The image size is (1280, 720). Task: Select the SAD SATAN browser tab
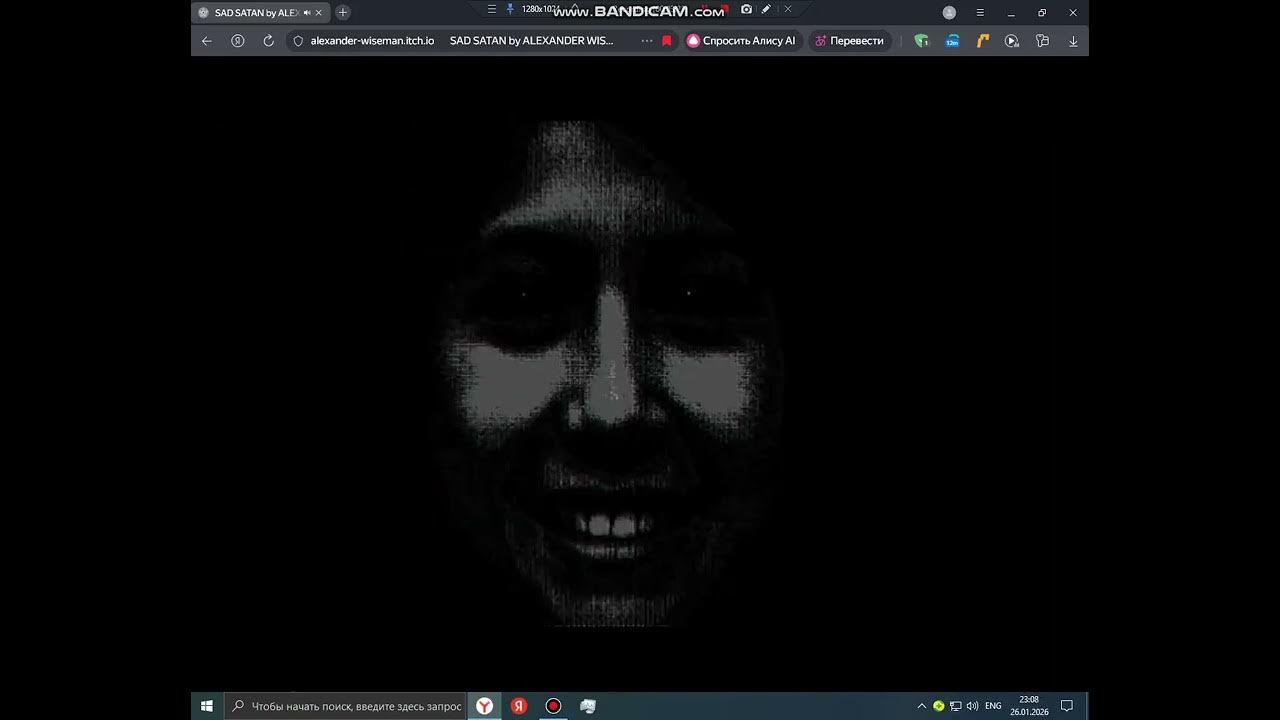(x=255, y=13)
